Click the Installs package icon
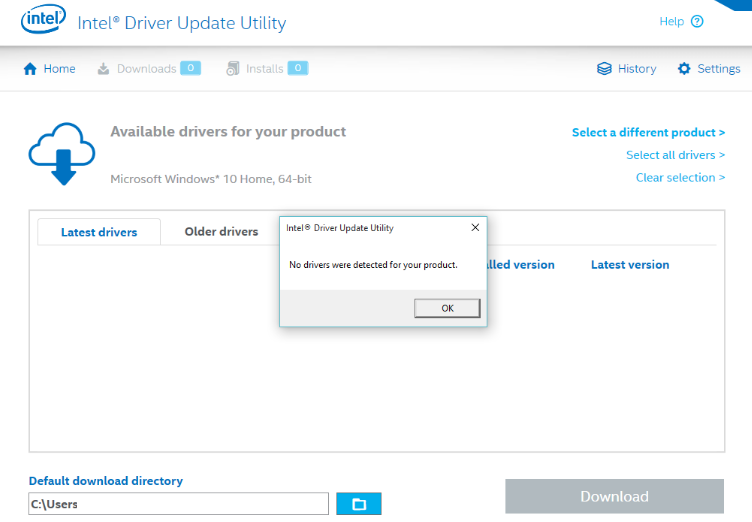Screen dimensions: 752x522 point(233,69)
